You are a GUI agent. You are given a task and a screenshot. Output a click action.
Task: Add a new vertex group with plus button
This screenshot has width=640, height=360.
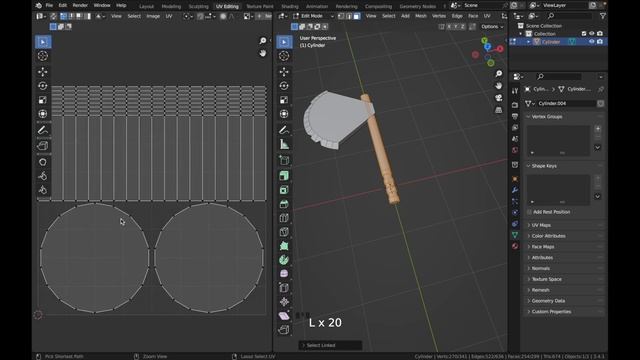[x=598, y=129]
